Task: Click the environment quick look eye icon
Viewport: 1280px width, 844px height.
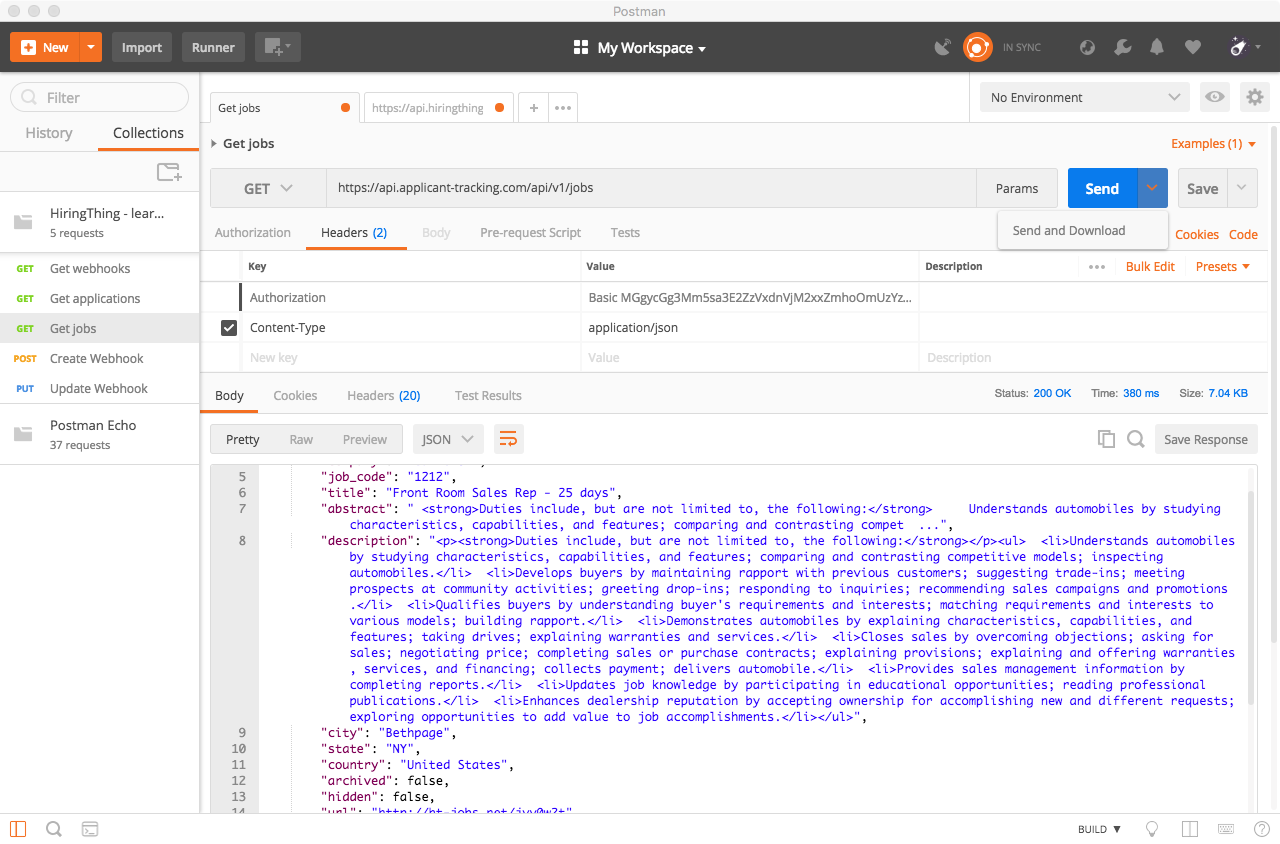Action: click(x=1215, y=97)
